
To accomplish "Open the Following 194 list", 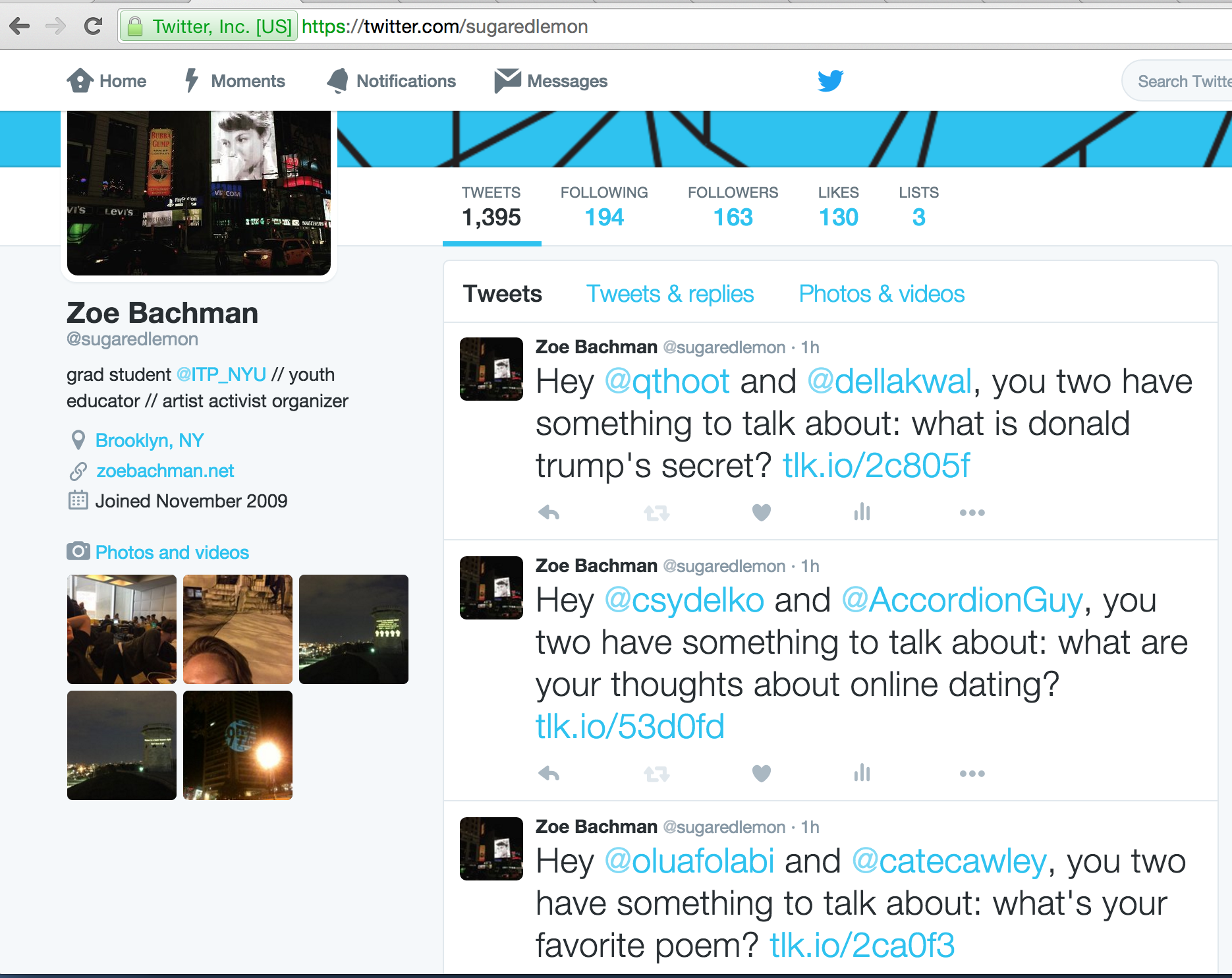I will [604, 208].
